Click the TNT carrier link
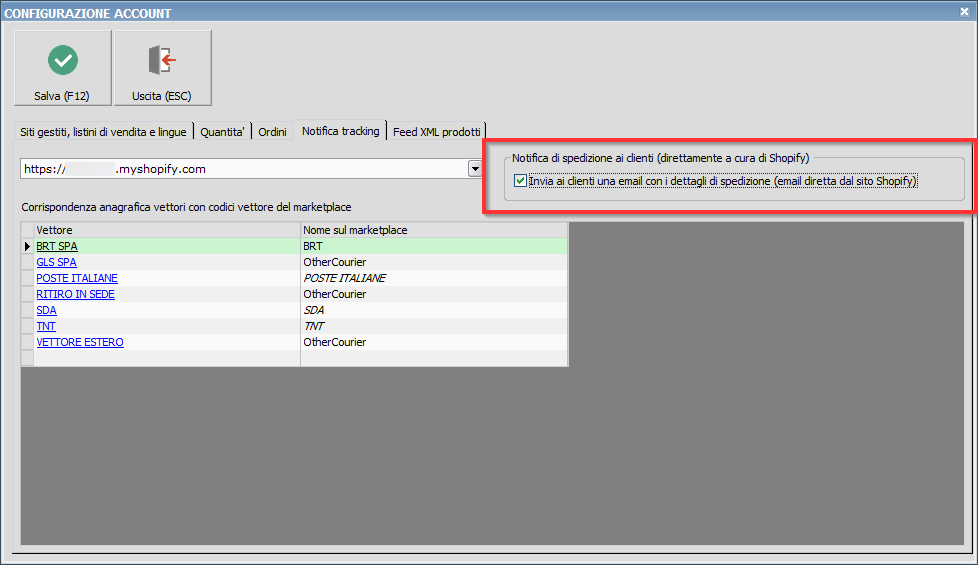 pyautogui.click(x=46, y=326)
